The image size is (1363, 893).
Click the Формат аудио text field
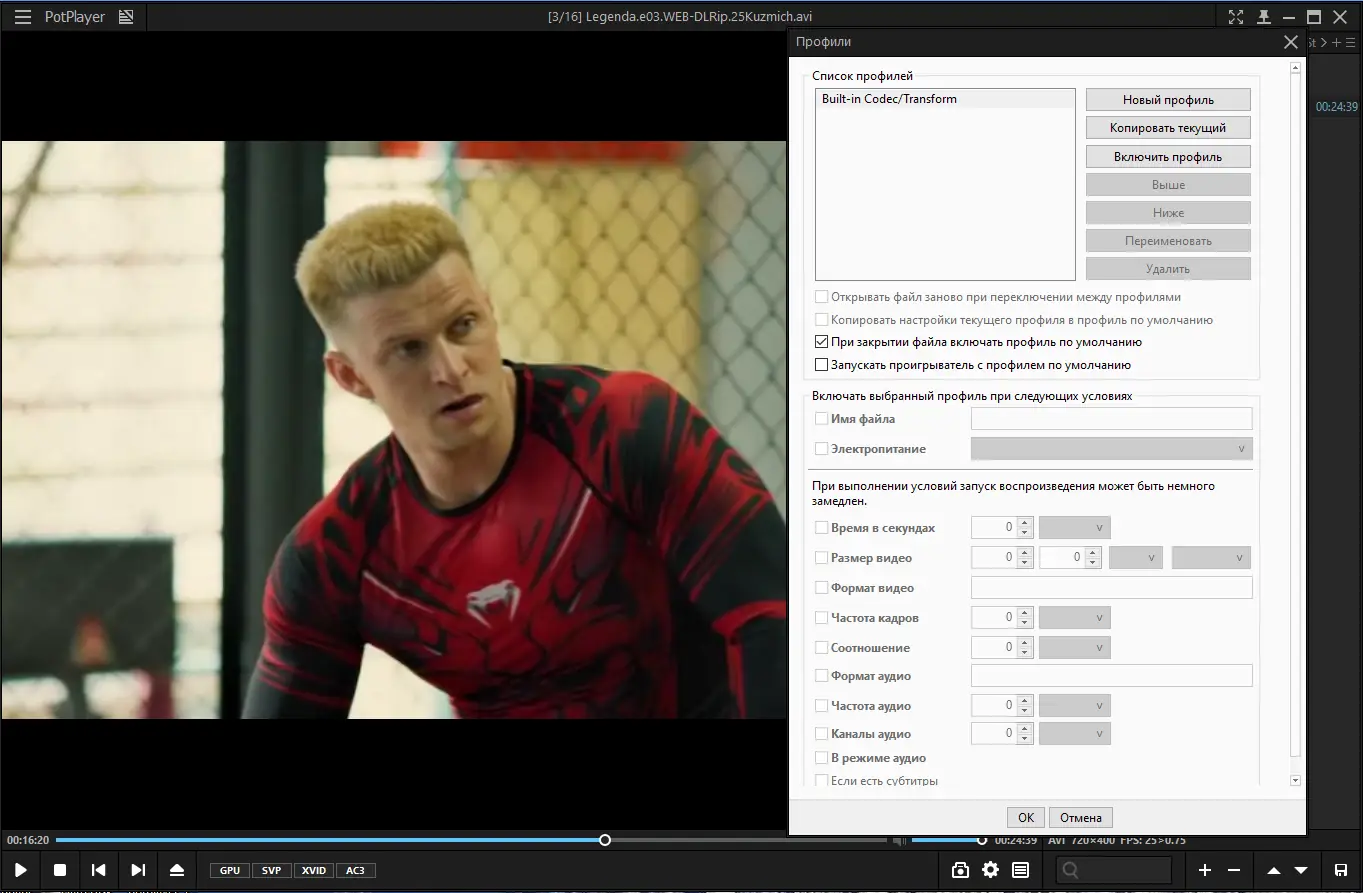click(1112, 676)
